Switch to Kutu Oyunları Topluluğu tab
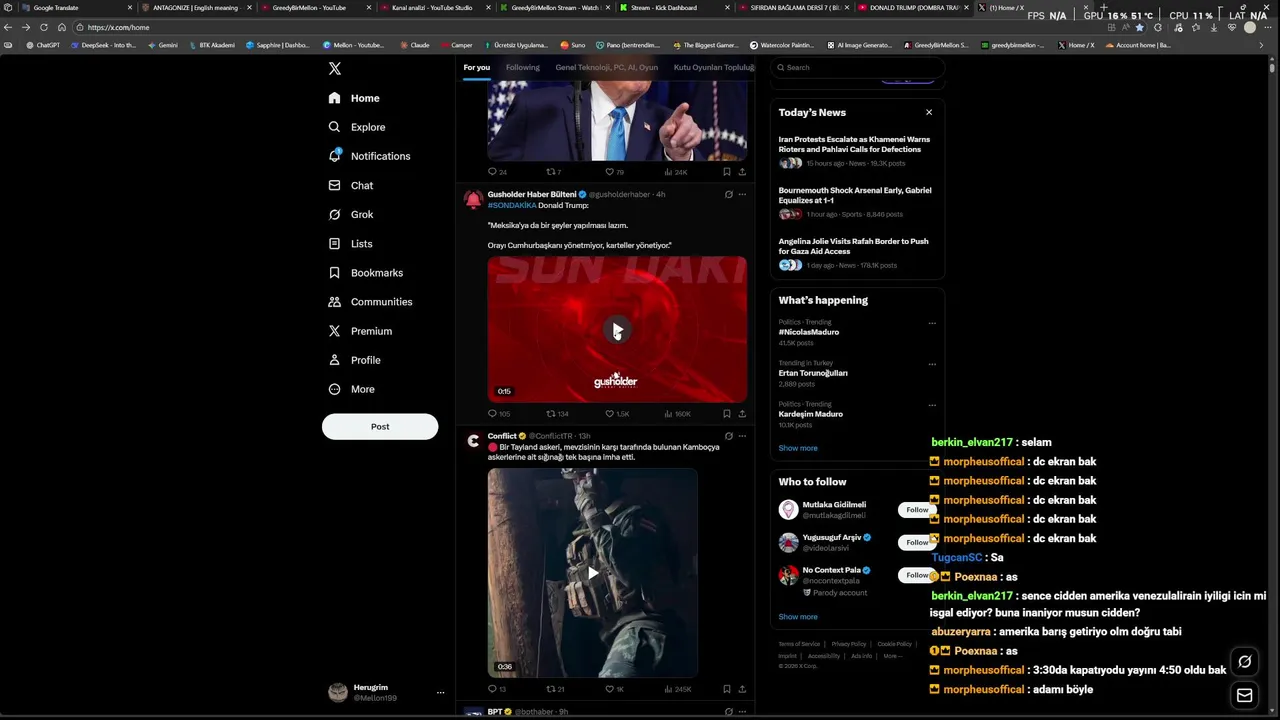Image resolution: width=1280 pixels, height=720 pixels. coord(713,67)
